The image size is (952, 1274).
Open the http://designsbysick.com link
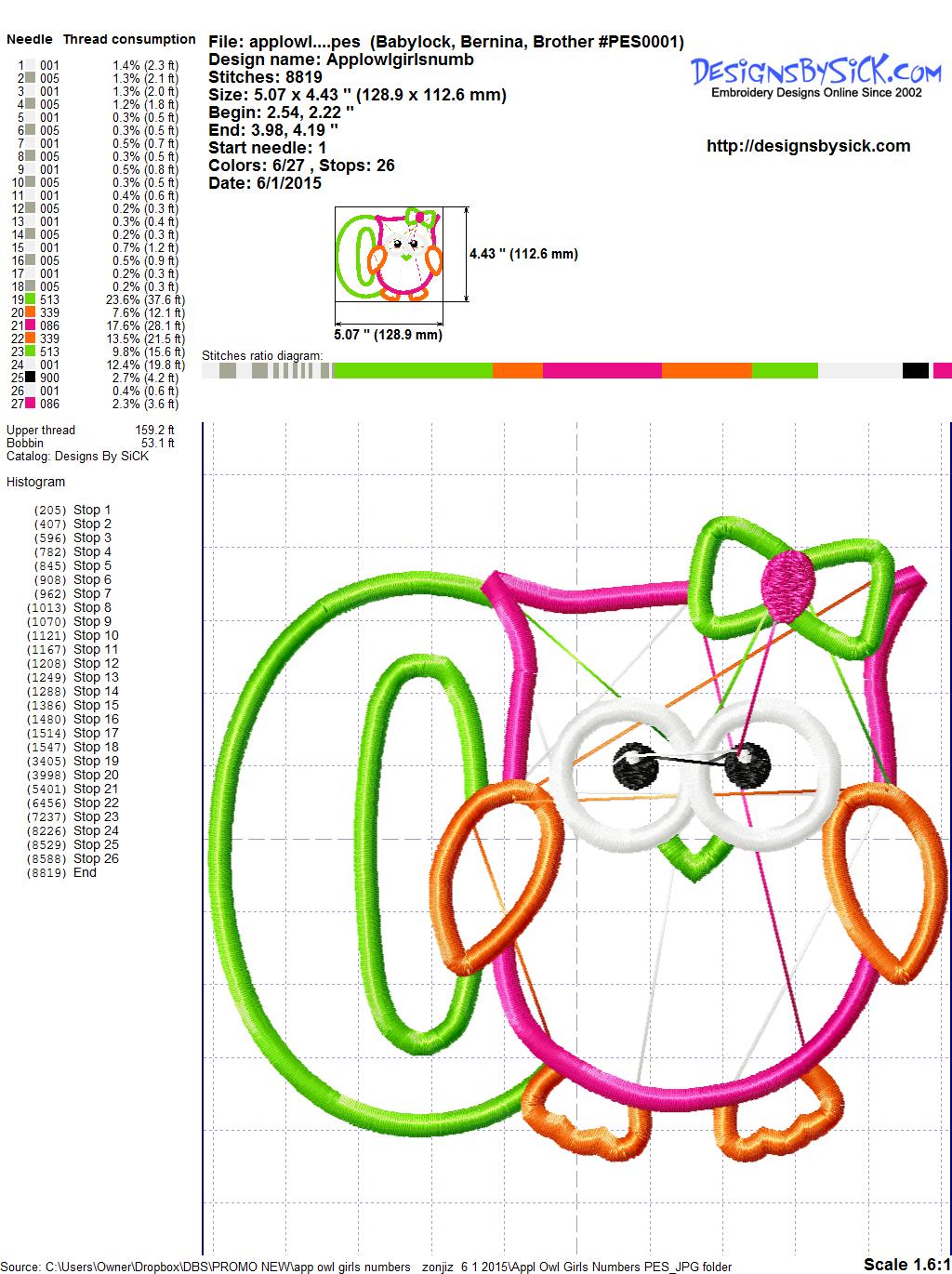pyautogui.click(x=808, y=146)
